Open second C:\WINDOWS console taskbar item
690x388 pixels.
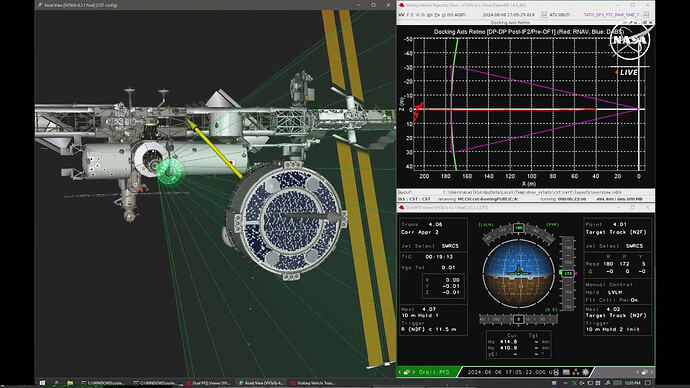(x=156, y=383)
